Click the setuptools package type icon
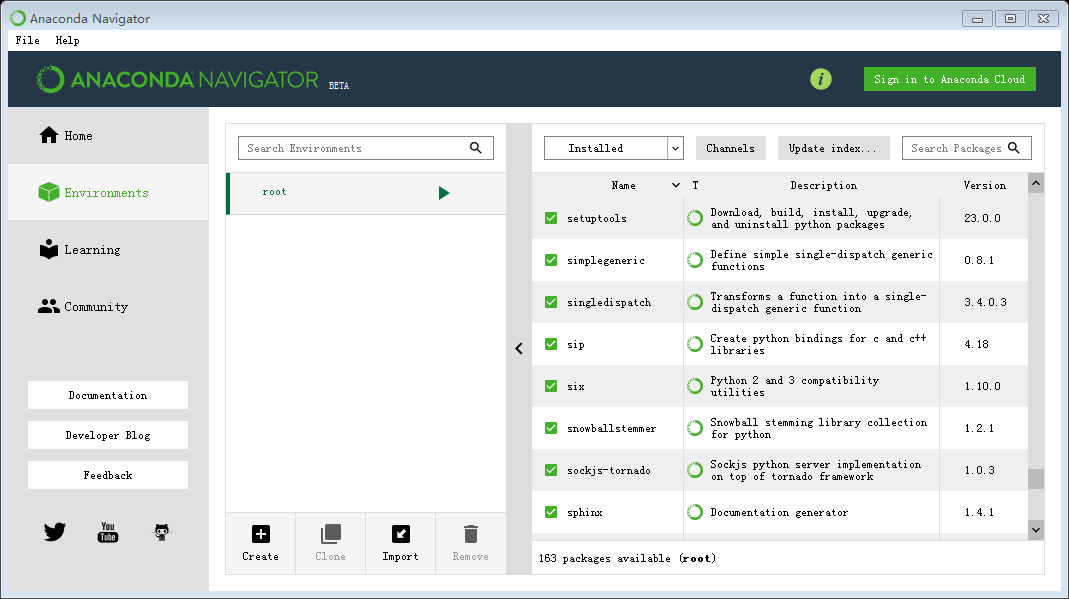Screen dimensions: 1069x599 click(x=695, y=218)
